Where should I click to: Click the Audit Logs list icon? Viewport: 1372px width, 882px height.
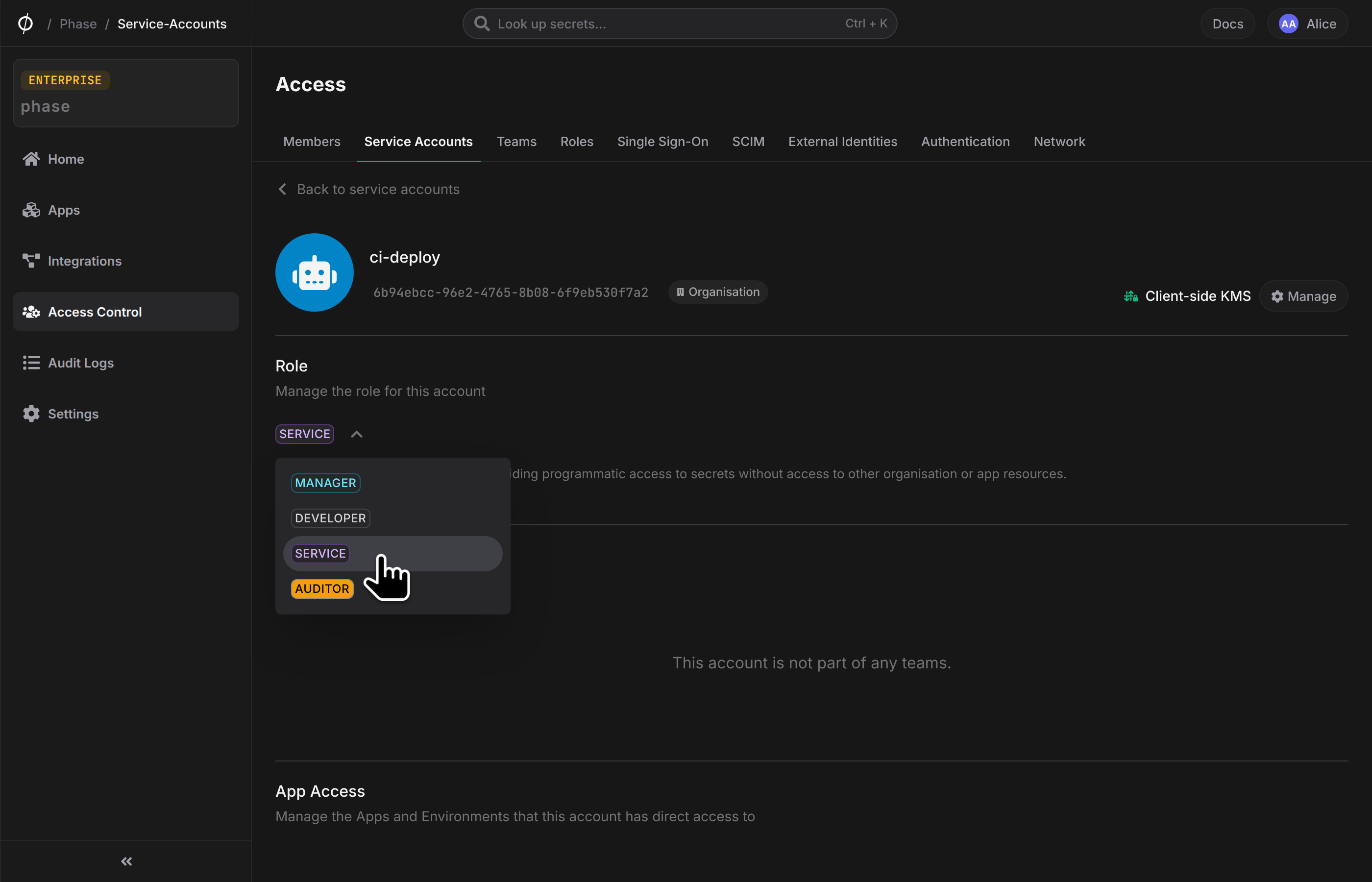[x=31, y=363]
